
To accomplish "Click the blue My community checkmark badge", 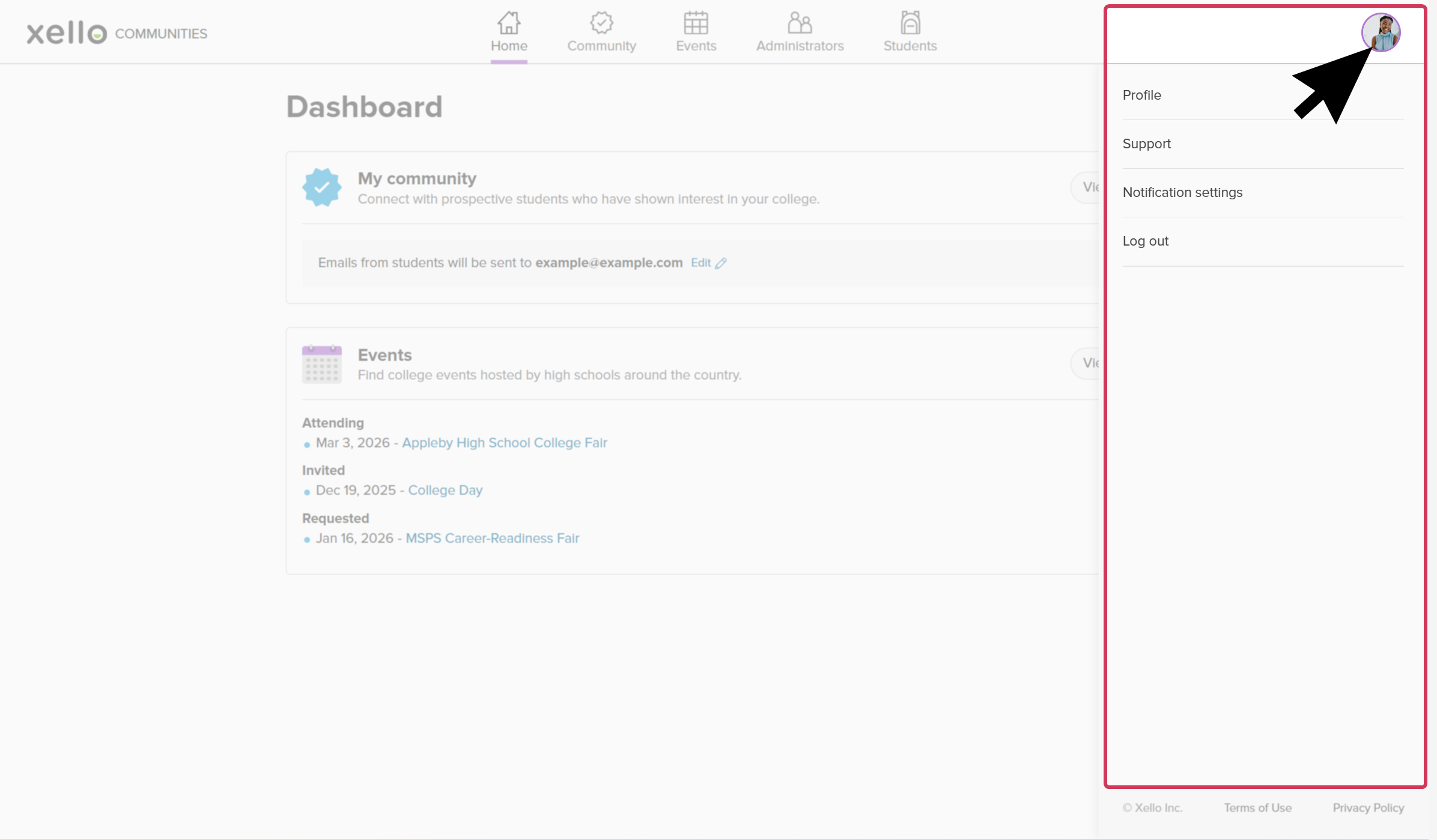I will pos(322,187).
